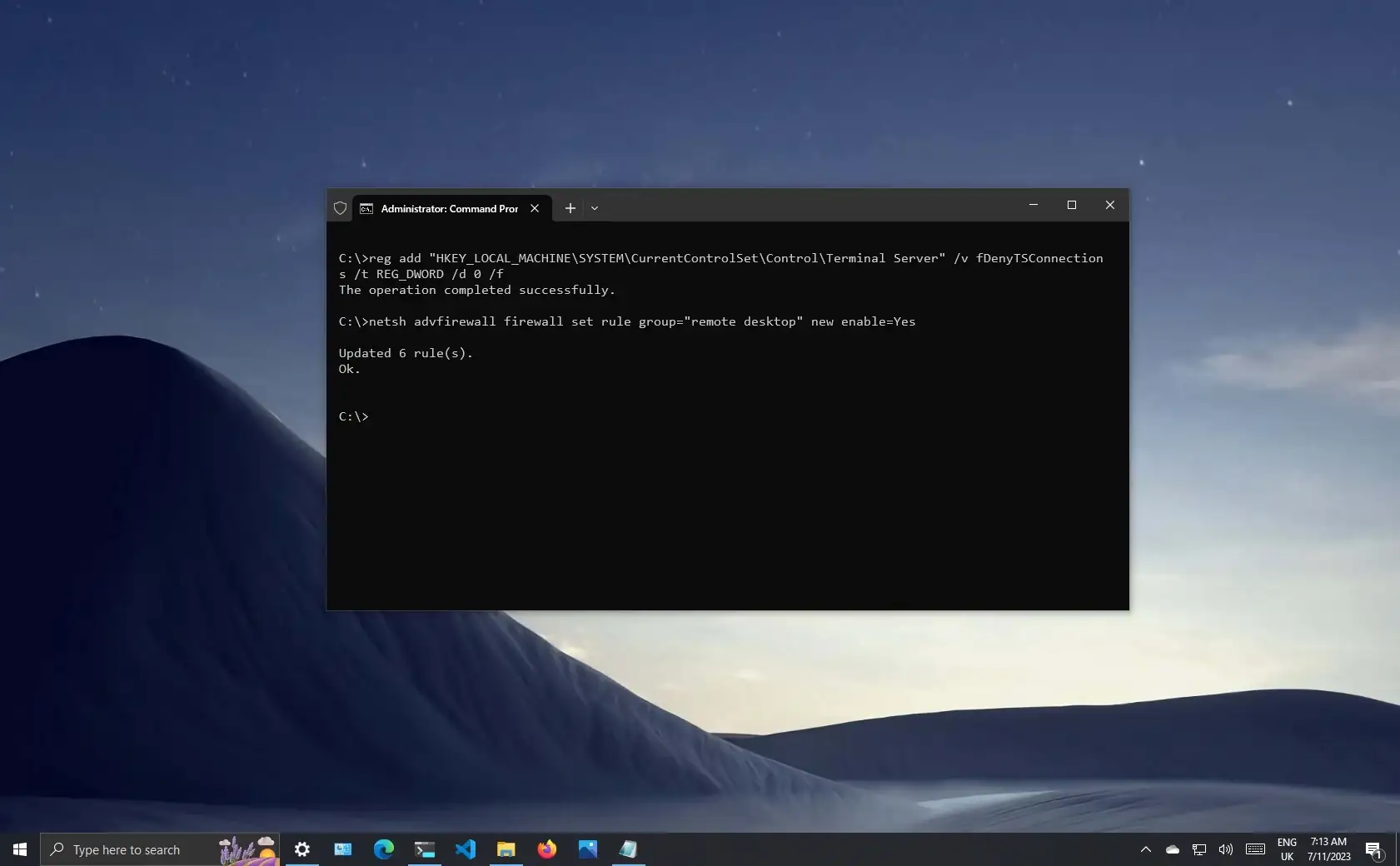This screenshot has height=866, width=1400.
Task: Click the shield icon in the Terminal title bar
Action: click(x=340, y=208)
